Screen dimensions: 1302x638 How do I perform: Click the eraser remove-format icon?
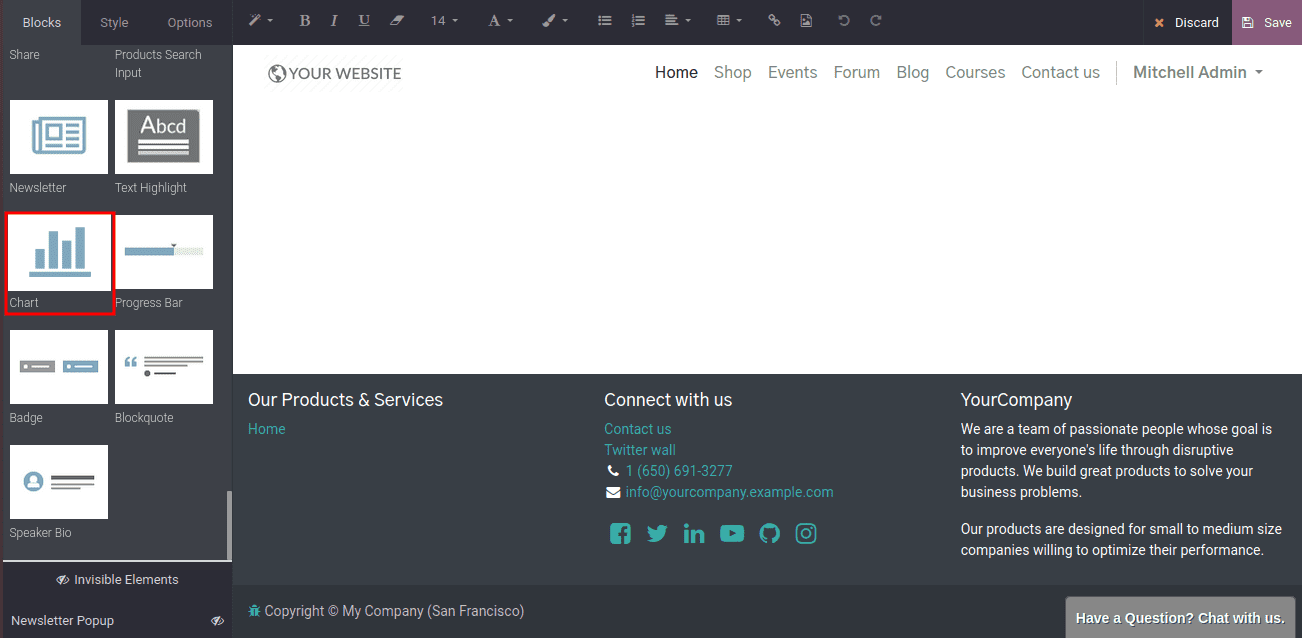click(397, 21)
